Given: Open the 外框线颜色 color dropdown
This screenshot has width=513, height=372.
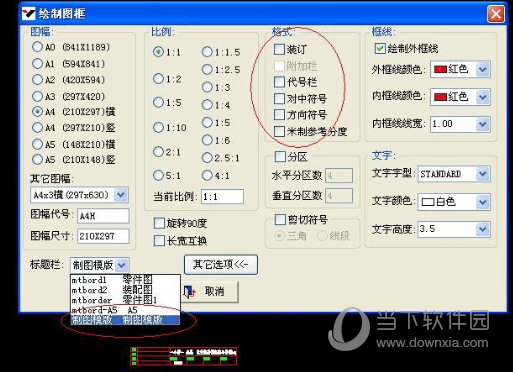Looking at the screenshot, I should [x=483, y=69].
